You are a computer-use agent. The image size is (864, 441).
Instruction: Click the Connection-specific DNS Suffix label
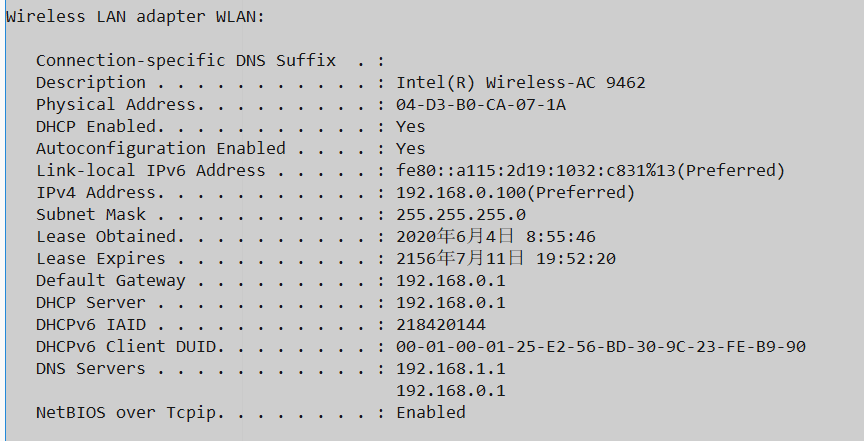[x=186, y=61]
